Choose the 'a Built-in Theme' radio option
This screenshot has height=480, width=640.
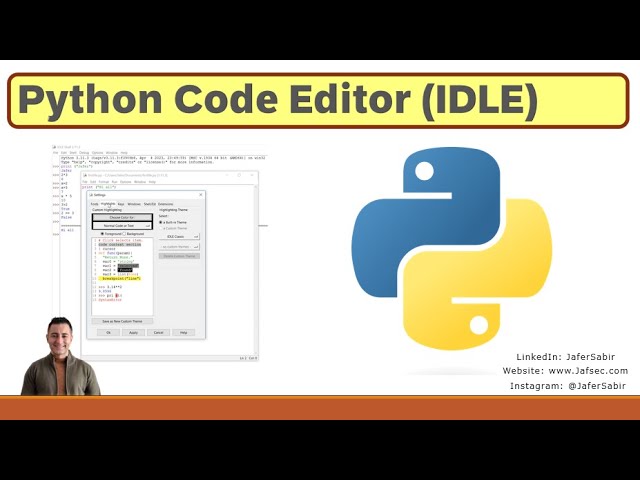click(x=162, y=223)
